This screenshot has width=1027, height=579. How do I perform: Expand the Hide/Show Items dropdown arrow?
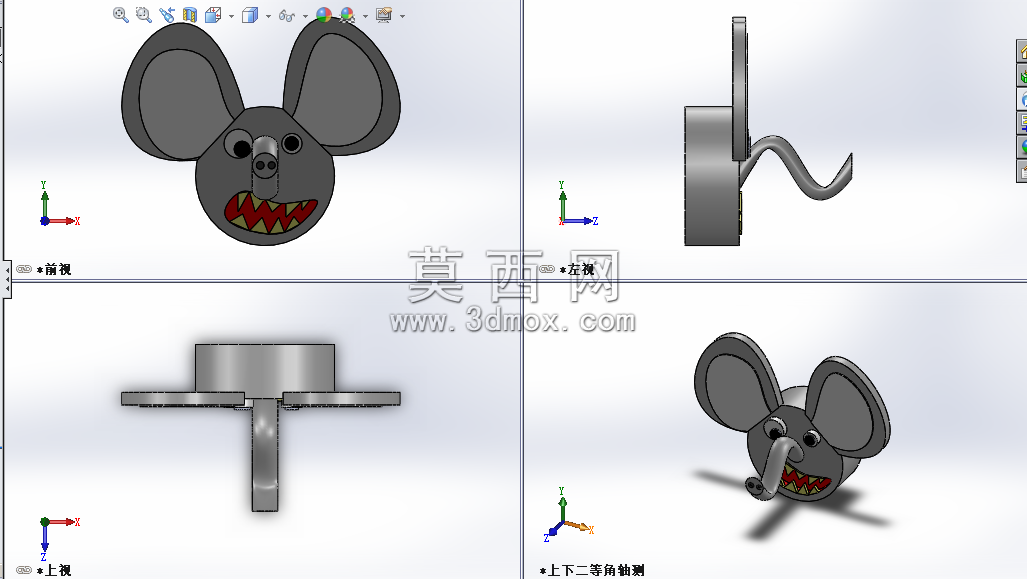click(x=305, y=16)
